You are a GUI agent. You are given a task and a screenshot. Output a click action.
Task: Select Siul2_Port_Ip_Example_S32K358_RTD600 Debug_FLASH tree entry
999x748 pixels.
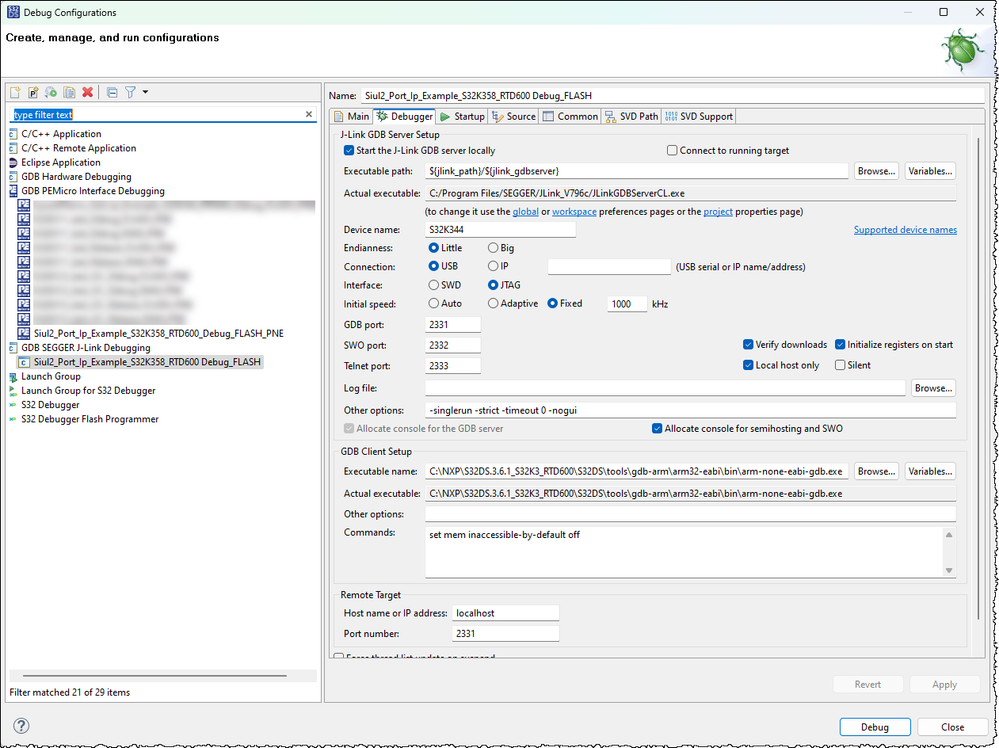pos(147,362)
